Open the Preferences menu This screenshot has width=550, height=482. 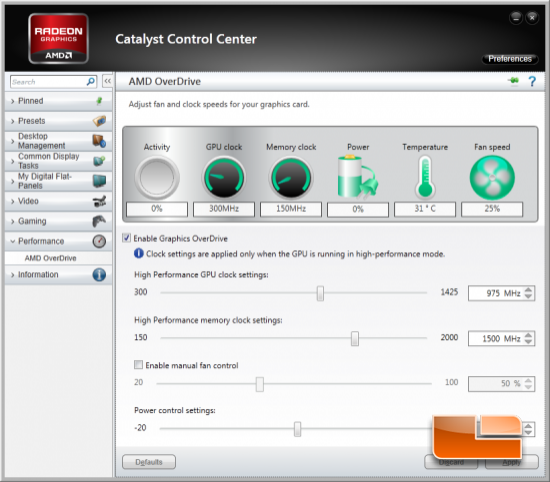click(510, 59)
